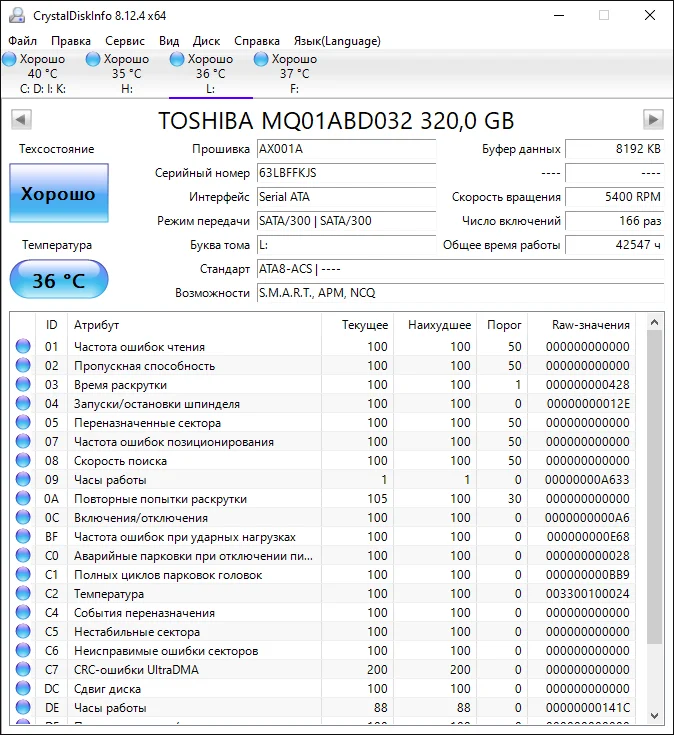Click status orb for attribute C0 emergency parking
The width and height of the screenshot is (674, 735).
coord(23,555)
